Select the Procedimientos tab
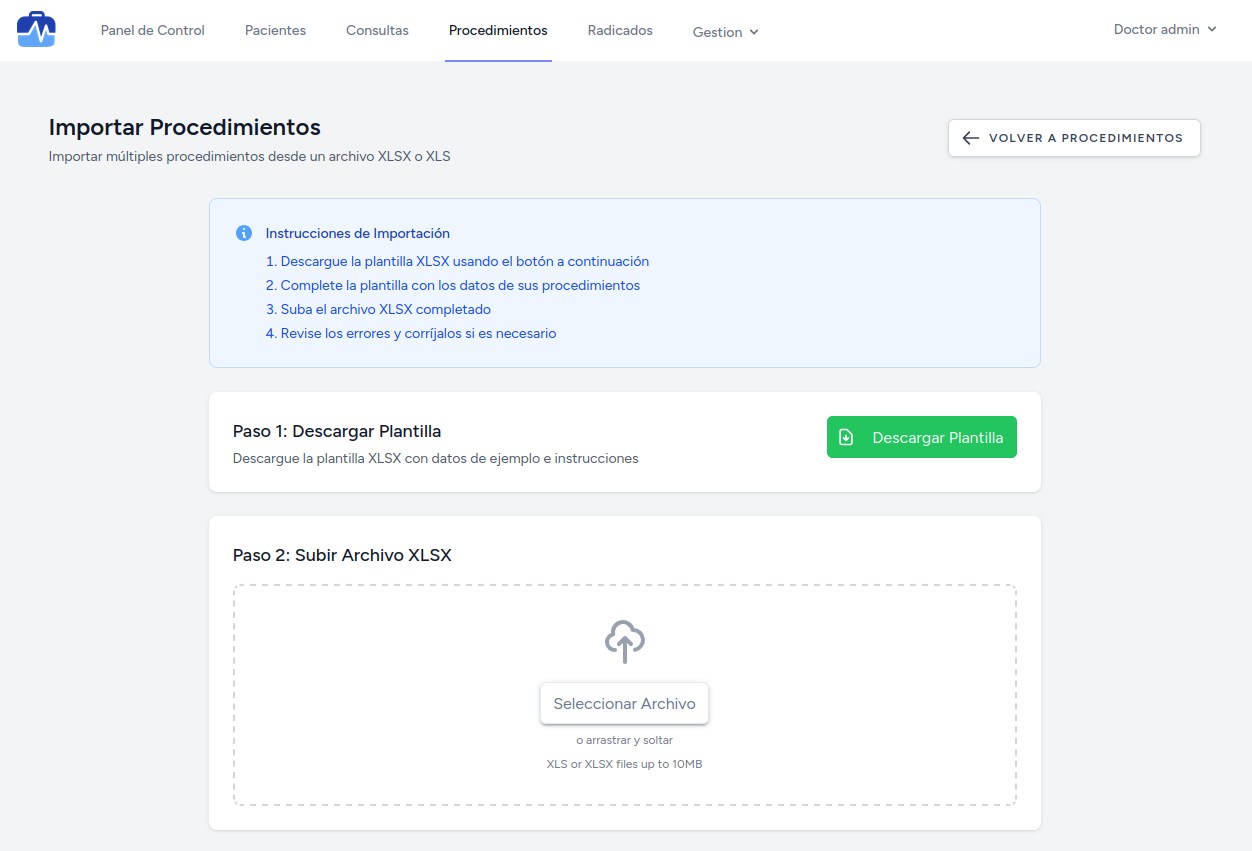 point(498,30)
